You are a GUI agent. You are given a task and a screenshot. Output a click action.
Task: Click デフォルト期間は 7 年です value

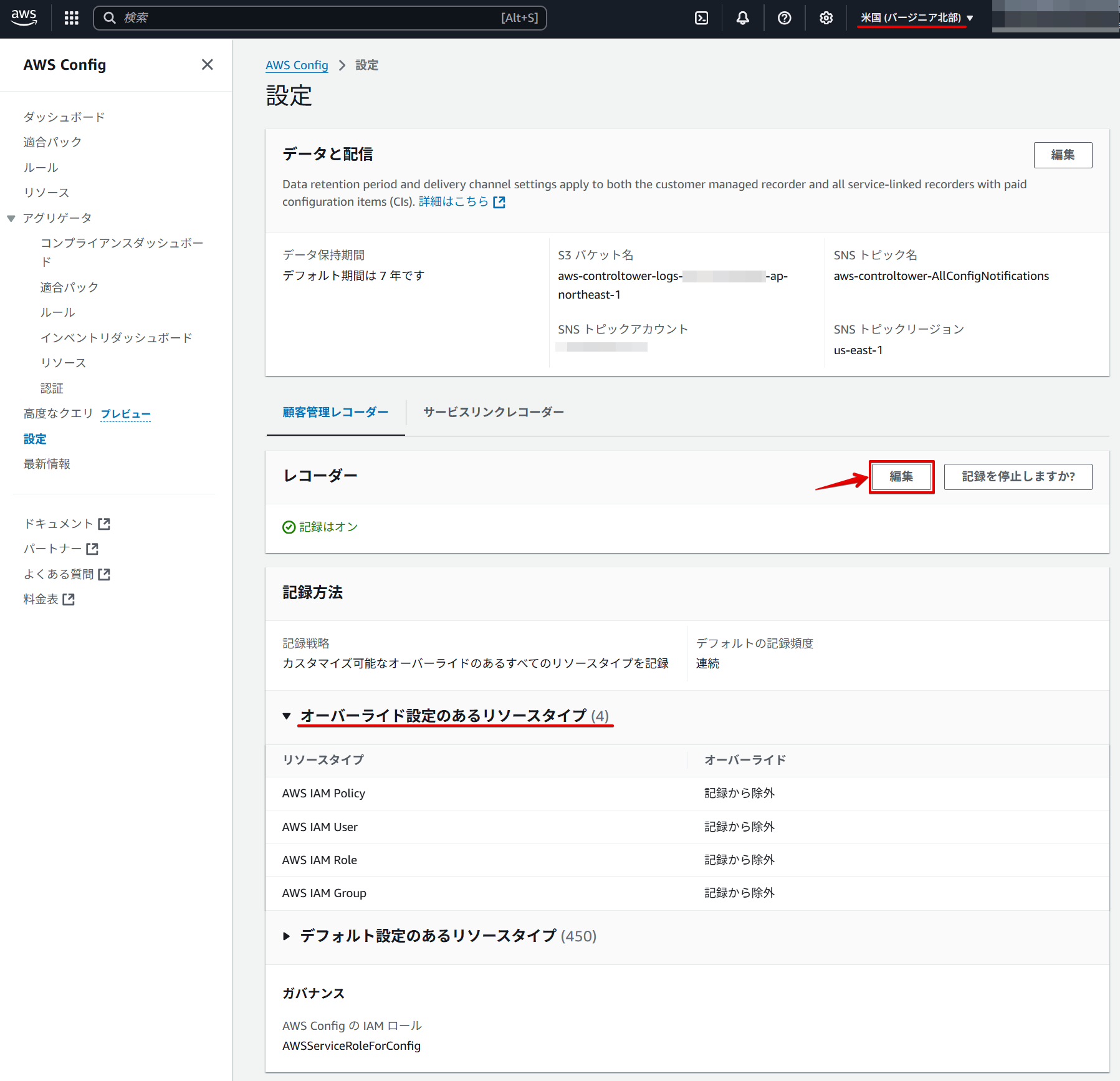click(353, 276)
